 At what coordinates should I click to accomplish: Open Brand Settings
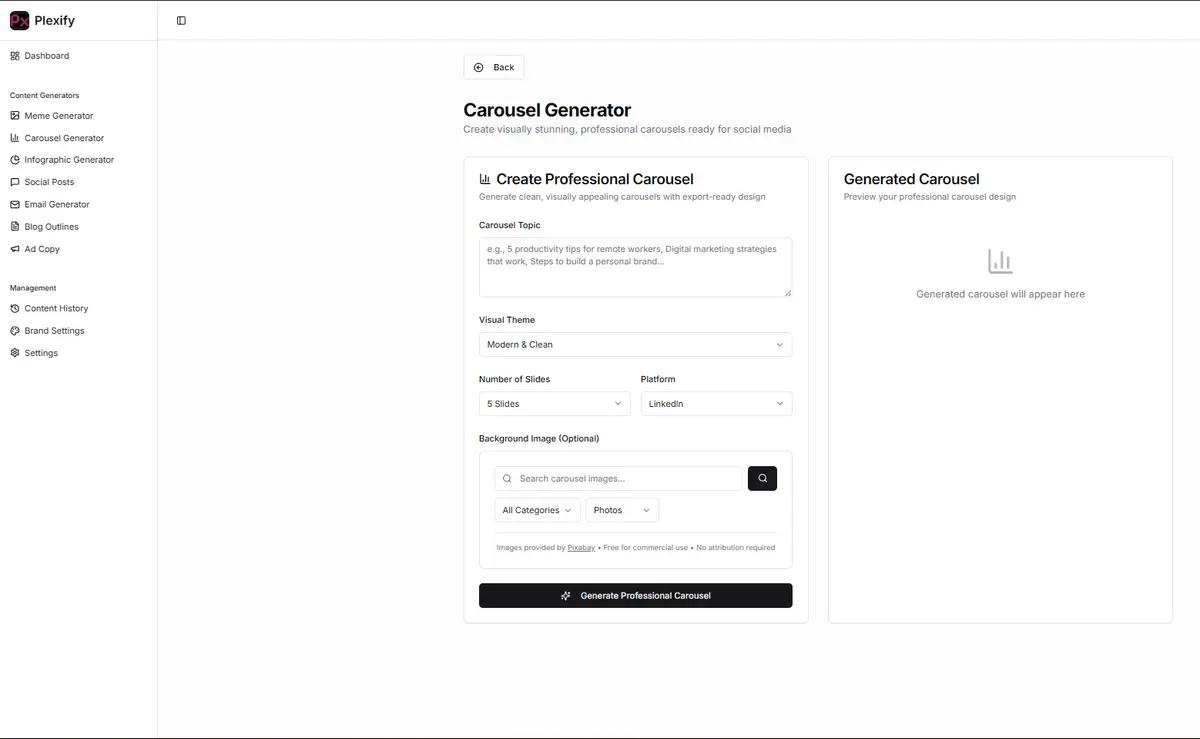click(51, 330)
